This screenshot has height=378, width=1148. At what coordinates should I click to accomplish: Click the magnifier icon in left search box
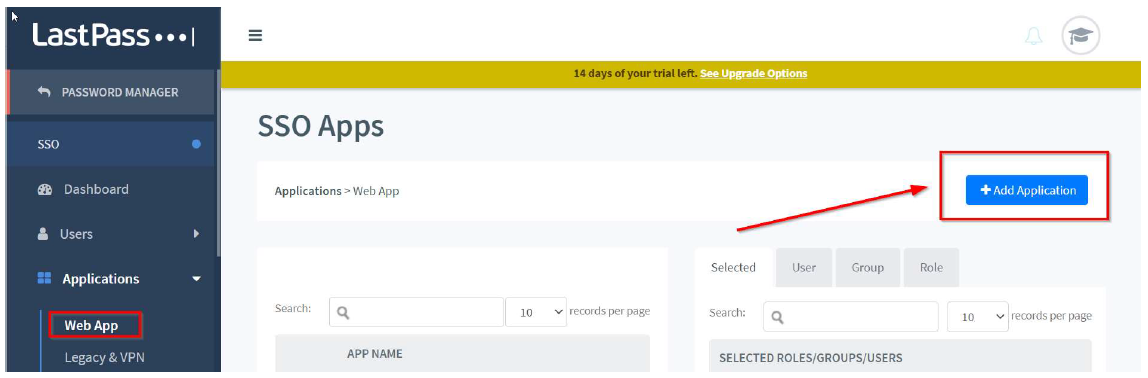(x=343, y=313)
